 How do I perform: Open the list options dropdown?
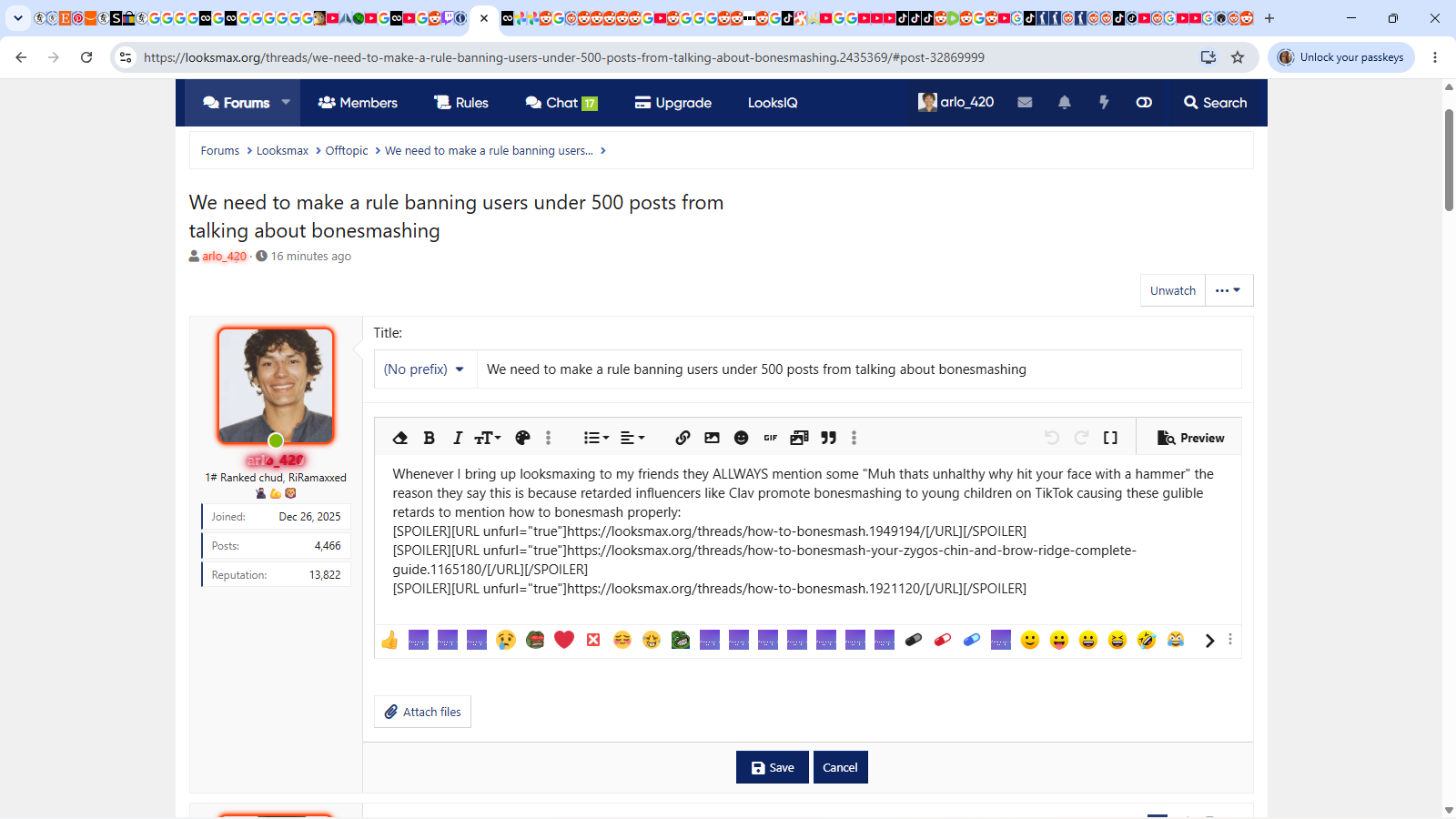pyautogui.click(x=596, y=438)
